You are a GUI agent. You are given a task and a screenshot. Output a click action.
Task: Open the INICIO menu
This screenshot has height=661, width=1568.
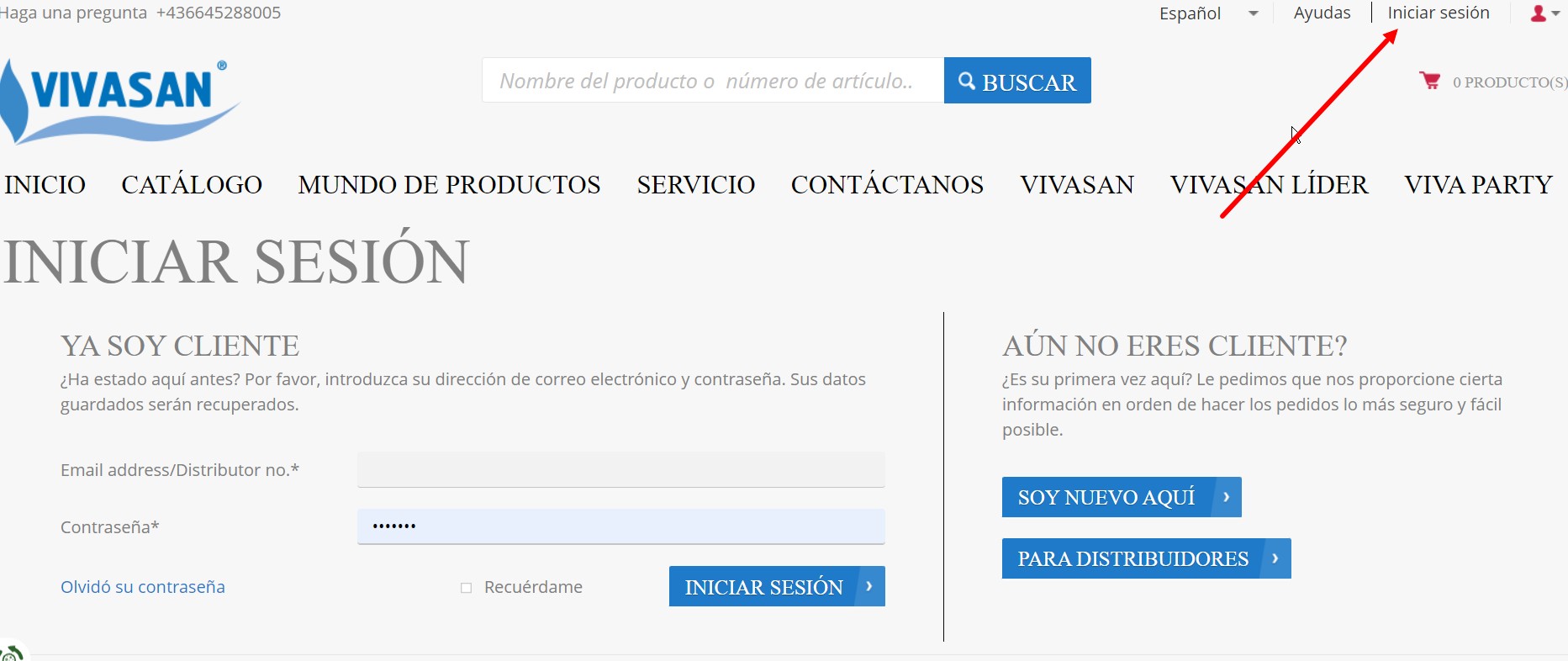point(45,185)
